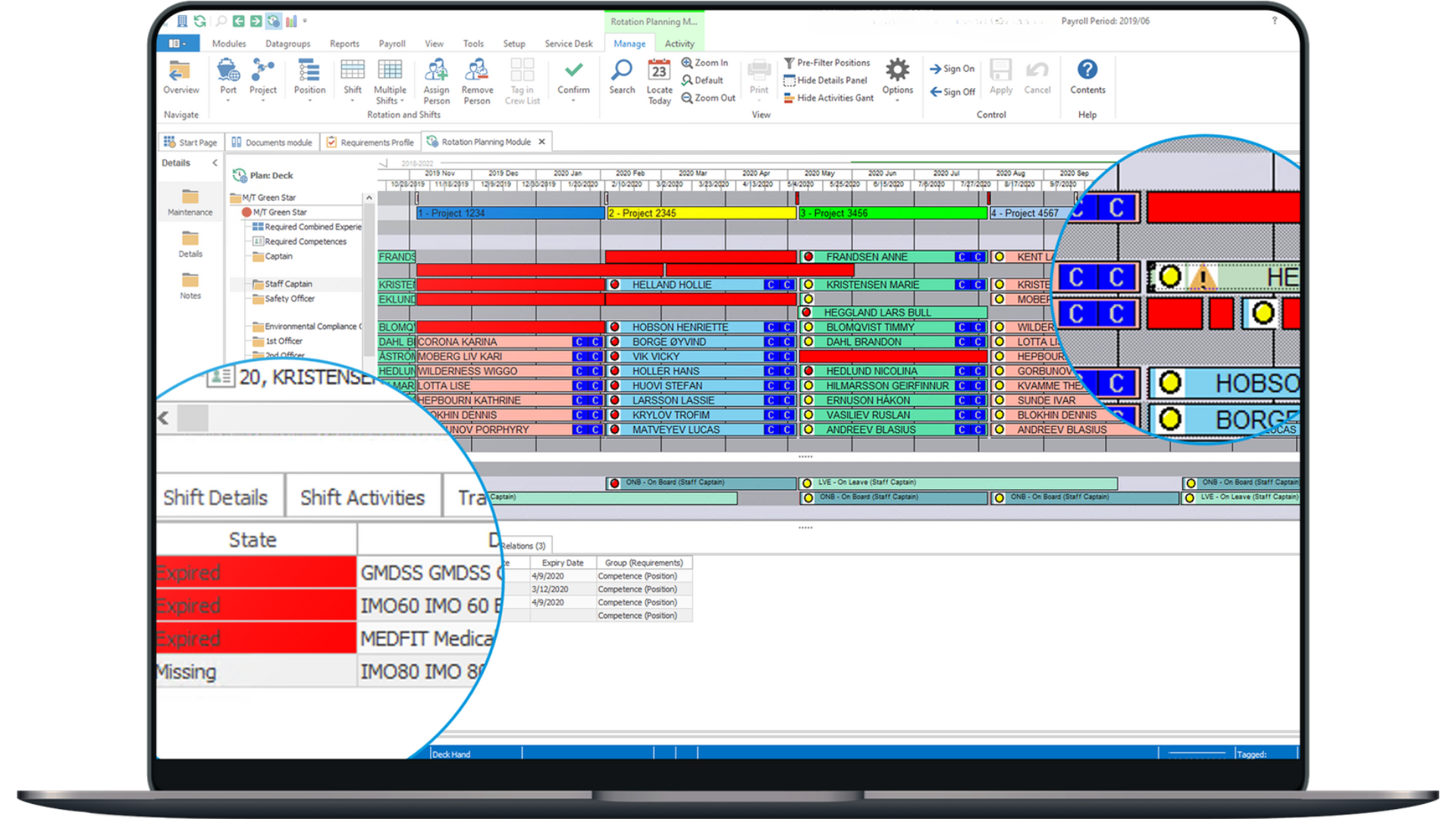Open the Modules menu

click(x=229, y=44)
